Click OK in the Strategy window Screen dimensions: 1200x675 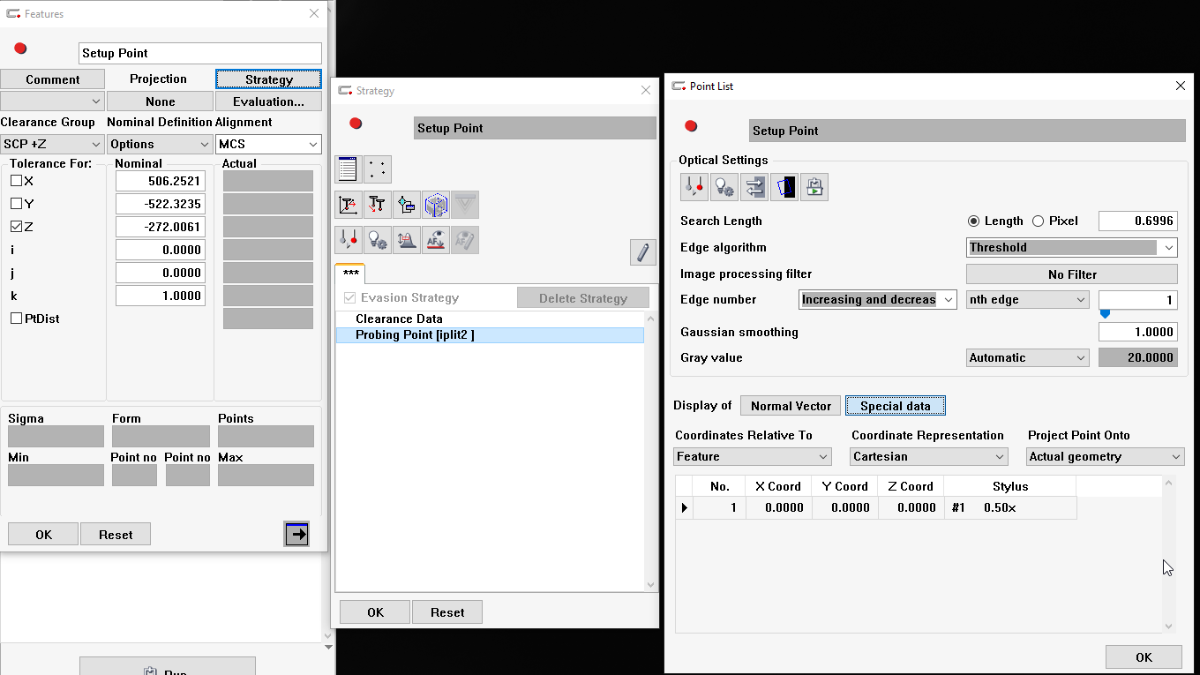pos(375,612)
